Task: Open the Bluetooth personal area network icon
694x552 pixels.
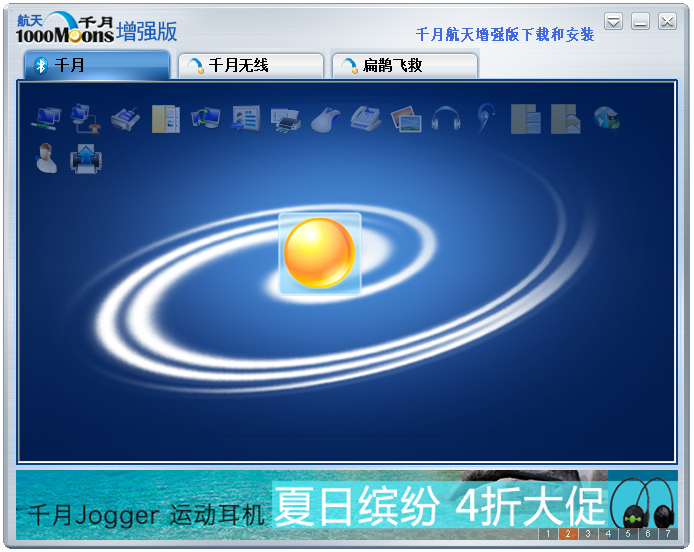Action: click(x=46, y=119)
